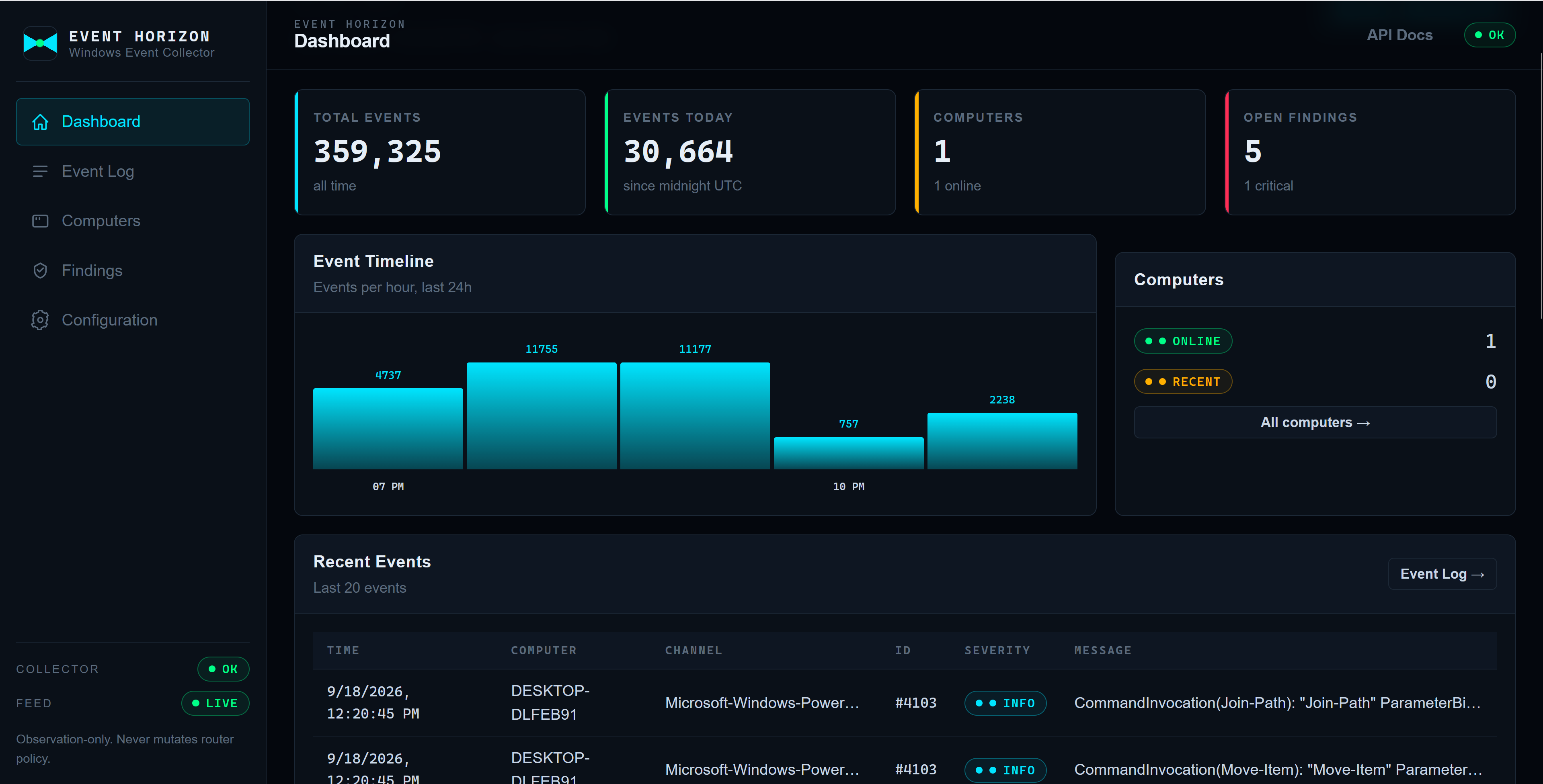Click the green OK status badge in header
Viewport: 1543px width, 784px height.
1490,35
